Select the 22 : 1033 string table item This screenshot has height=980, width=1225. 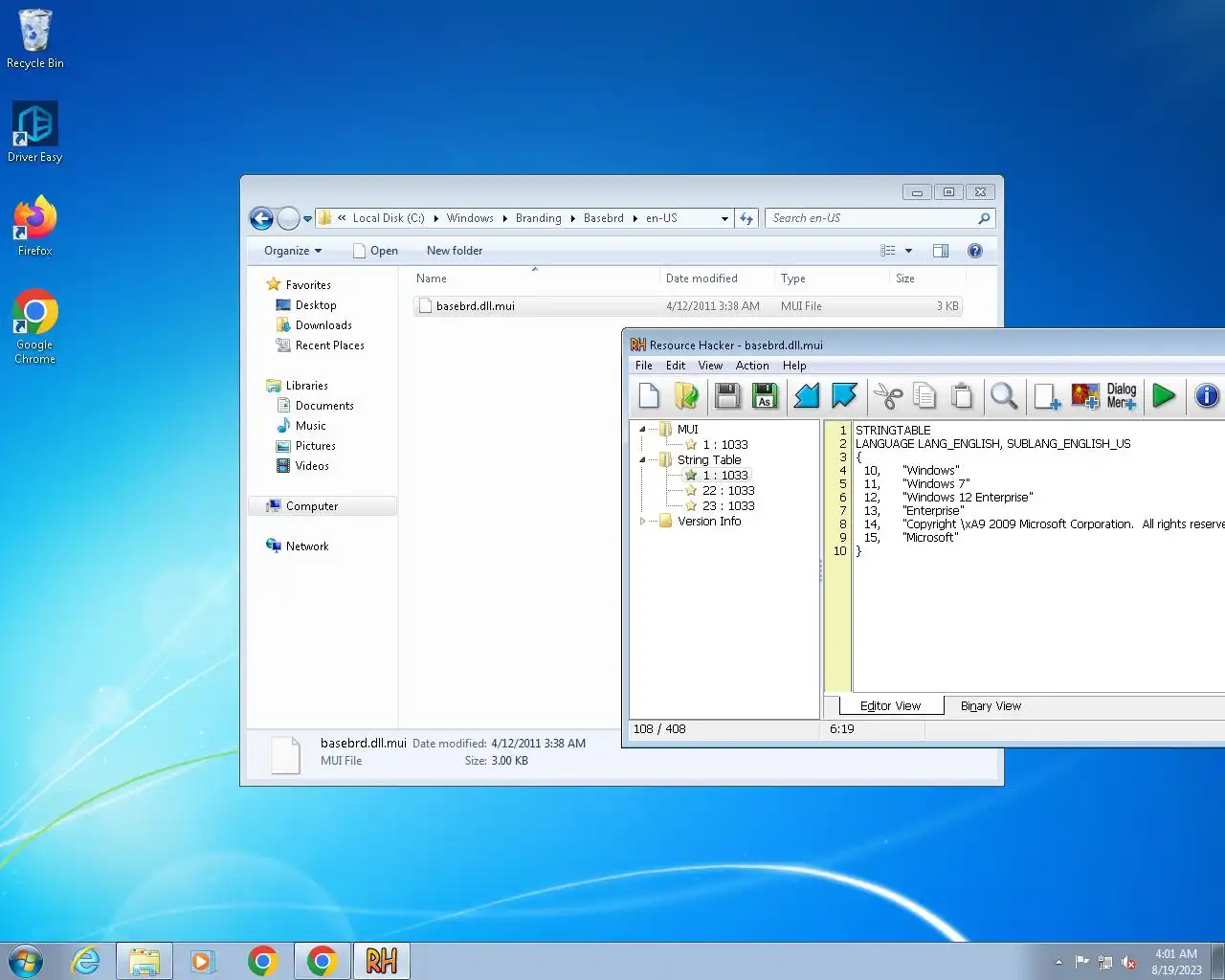click(x=727, y=491)
